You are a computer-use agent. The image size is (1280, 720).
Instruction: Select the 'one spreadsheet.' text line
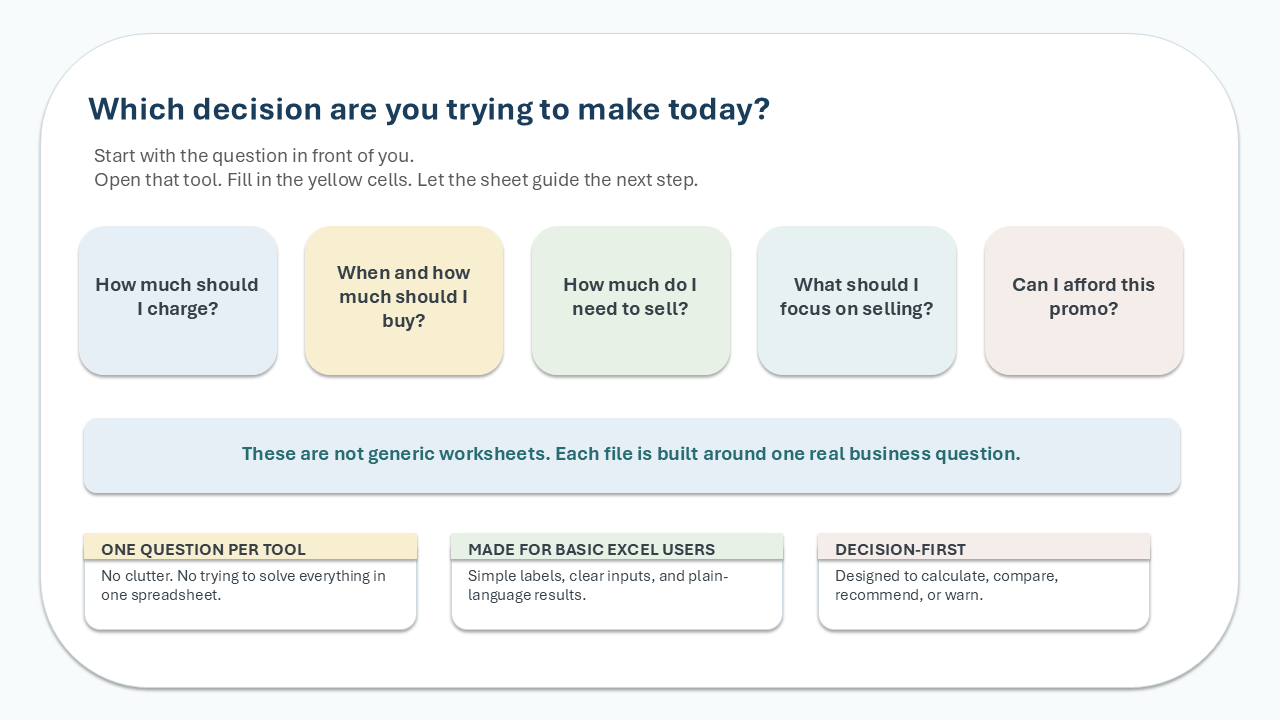161,595
